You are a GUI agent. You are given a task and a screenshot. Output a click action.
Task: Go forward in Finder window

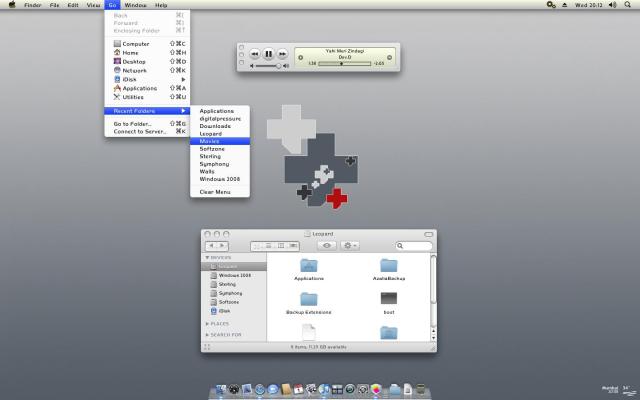point(222,246)
